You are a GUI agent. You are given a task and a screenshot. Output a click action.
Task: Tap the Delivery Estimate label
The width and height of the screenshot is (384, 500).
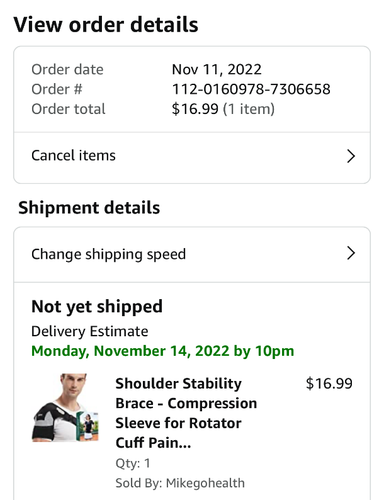[90, 332]
